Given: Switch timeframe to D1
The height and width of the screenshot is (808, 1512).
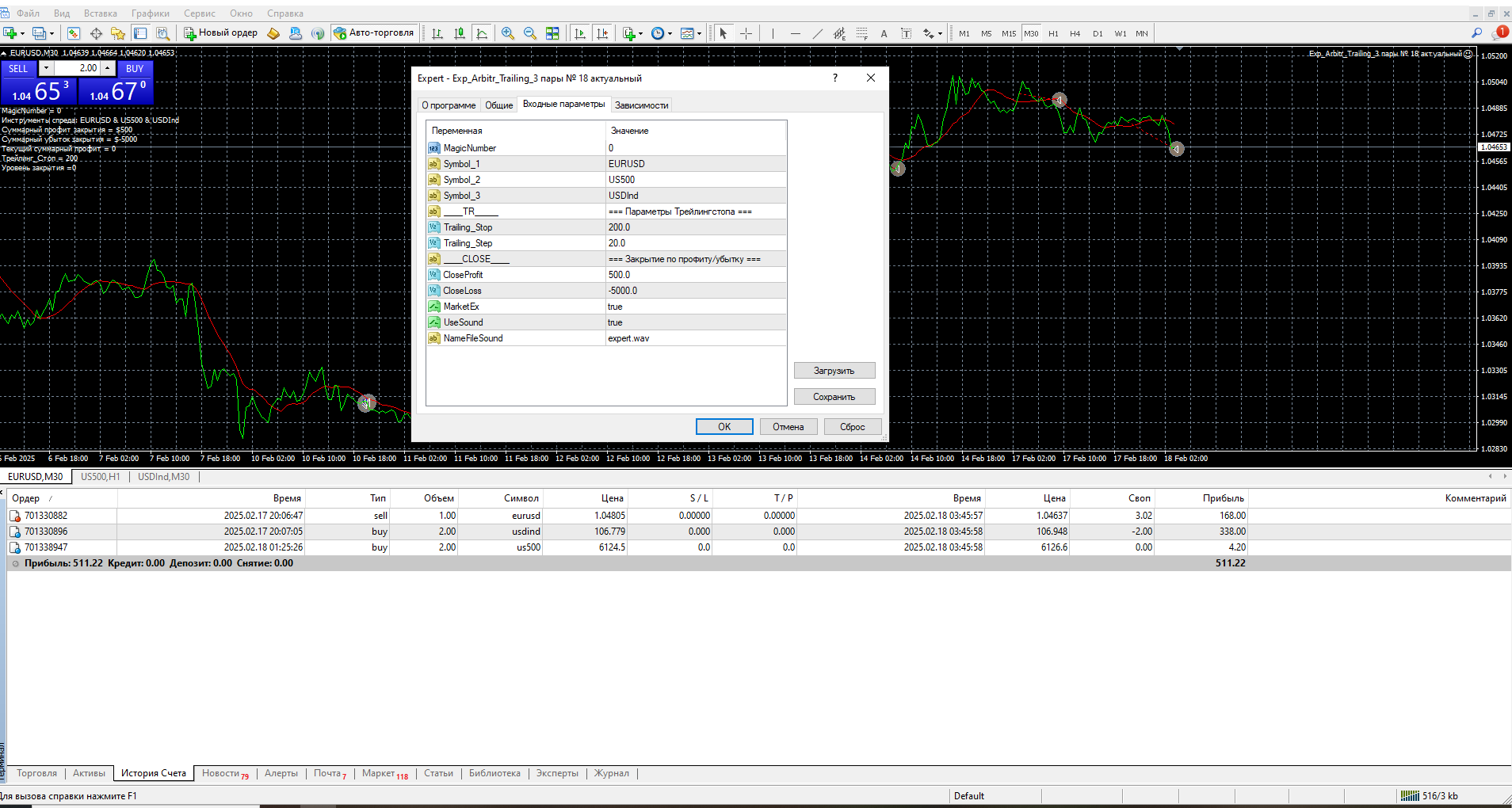Looking at the screenshot, I should click(x=1098, y=33).
